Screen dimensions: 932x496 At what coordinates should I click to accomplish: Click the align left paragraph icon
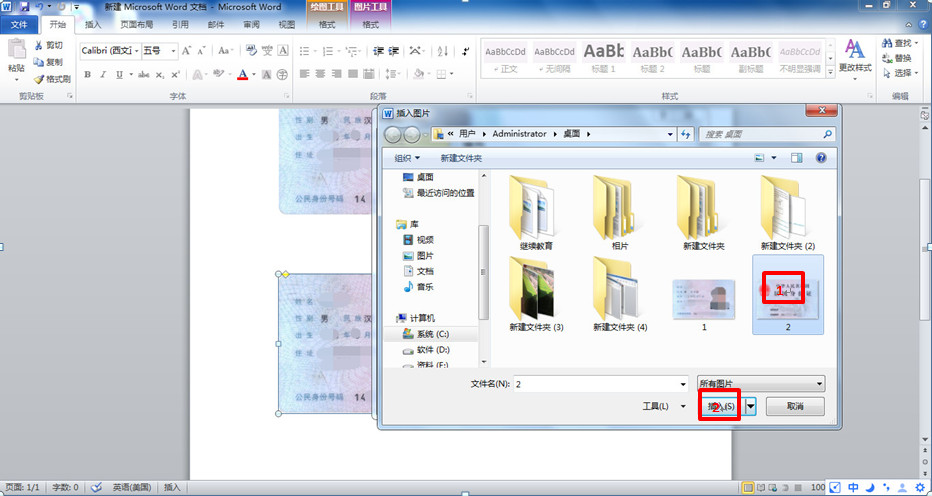tap(305, 75)
